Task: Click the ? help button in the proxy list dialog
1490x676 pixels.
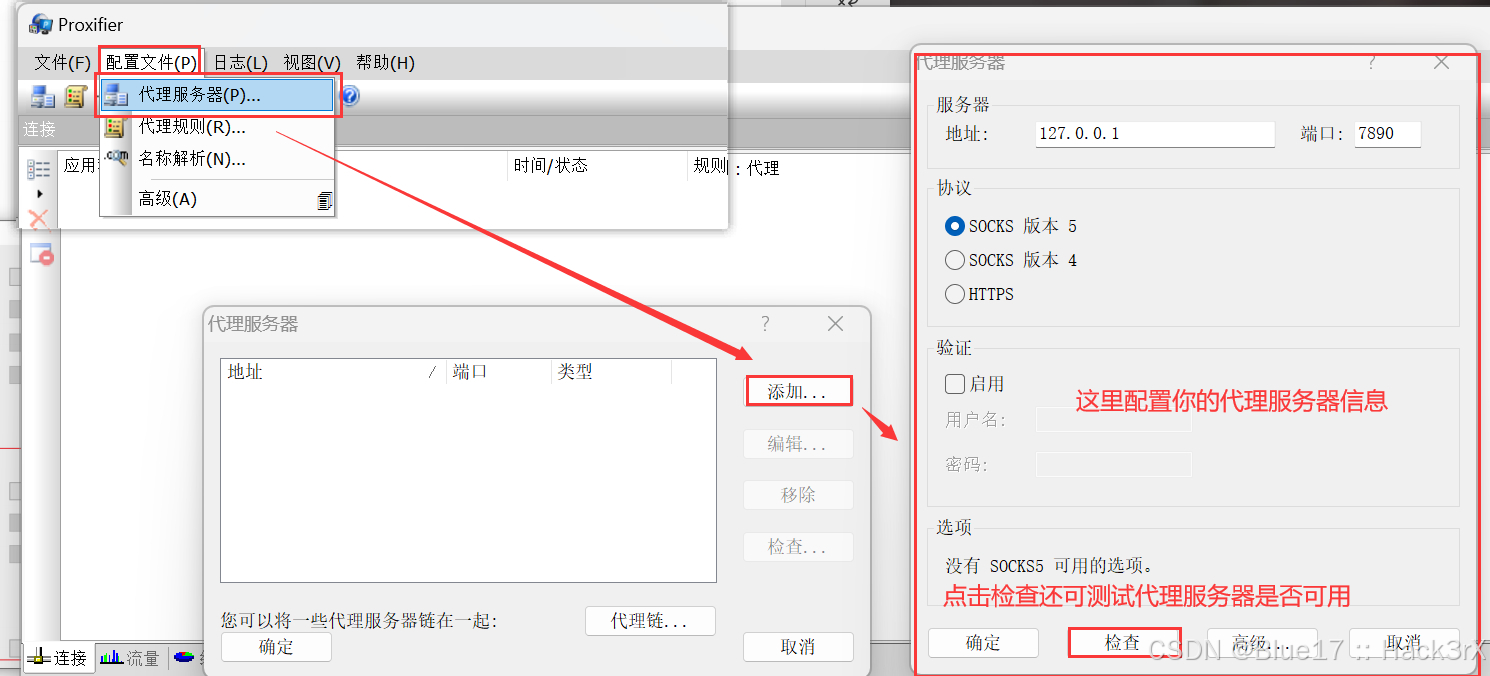Action: coord(766,323)
